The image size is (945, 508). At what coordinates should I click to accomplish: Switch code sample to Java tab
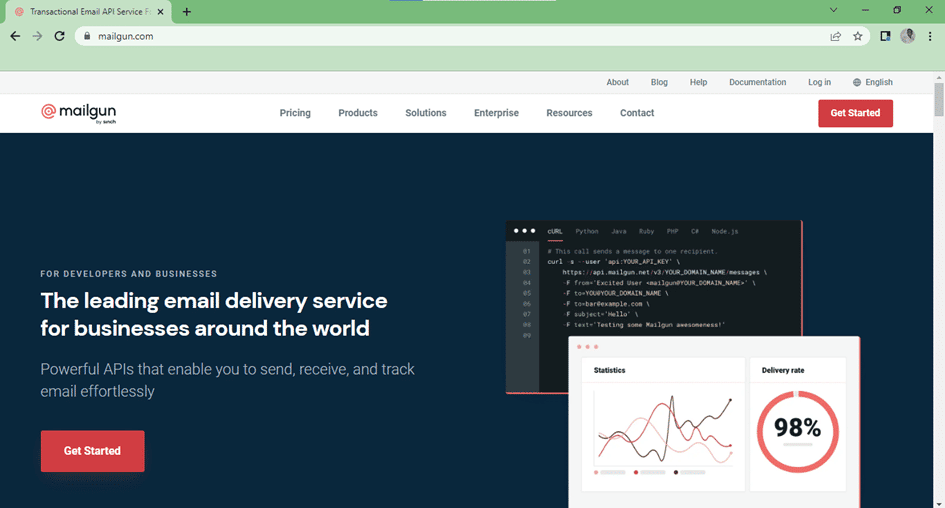(619, 231)
